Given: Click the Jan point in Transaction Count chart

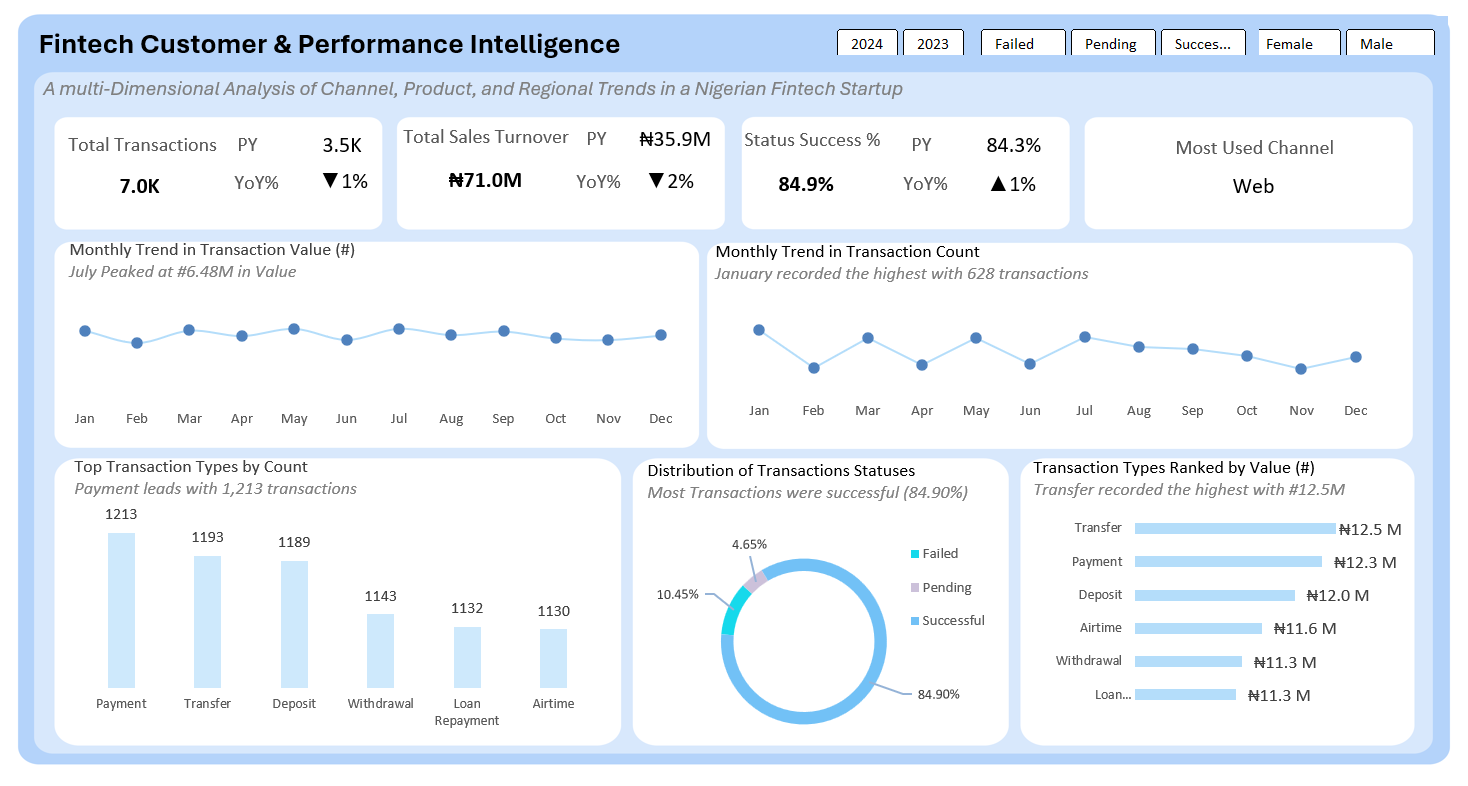Looking at the screenshot, I should tap(759, 330).
